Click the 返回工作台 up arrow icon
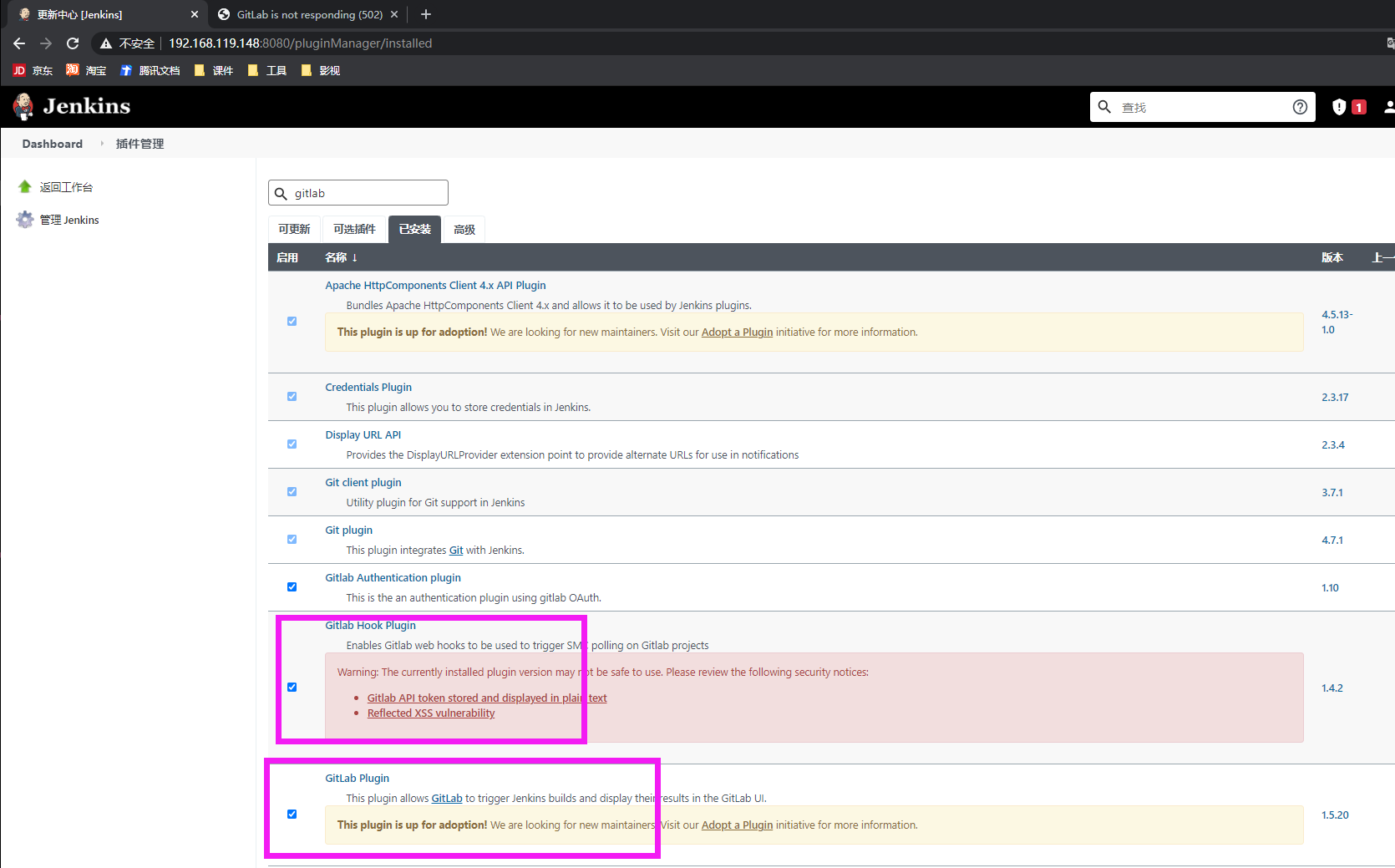1395x868 pixels. 25,187
